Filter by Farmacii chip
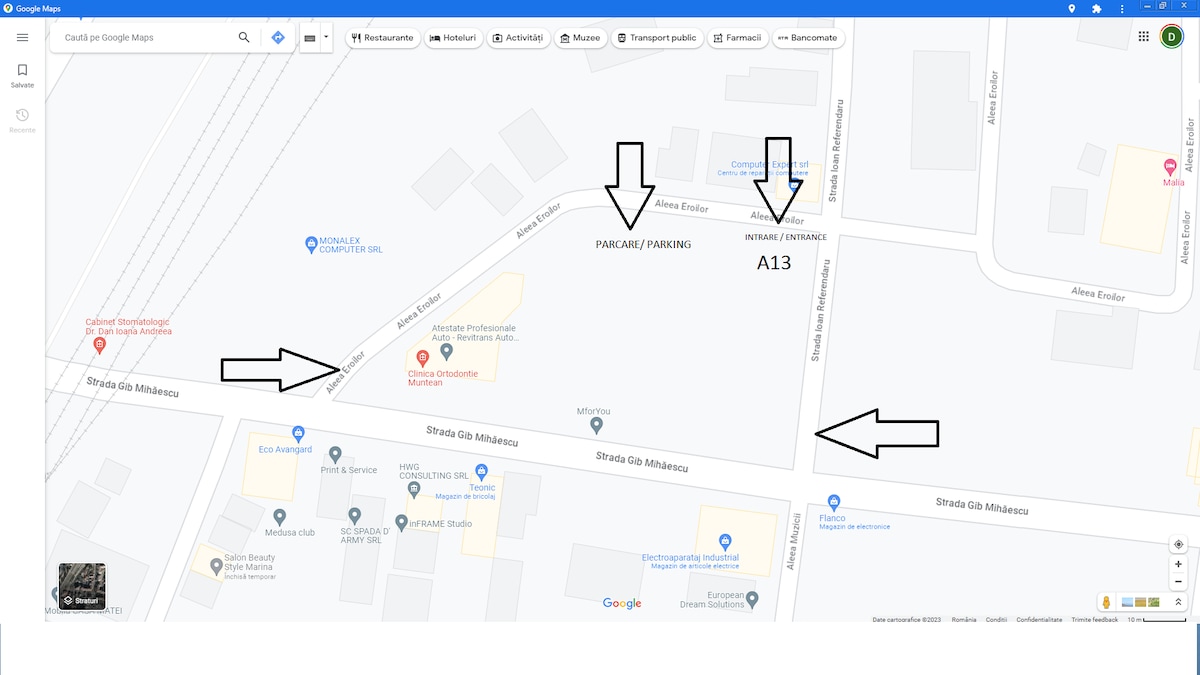The width and height of the screenshot is (1200, 675). point(737,38)
